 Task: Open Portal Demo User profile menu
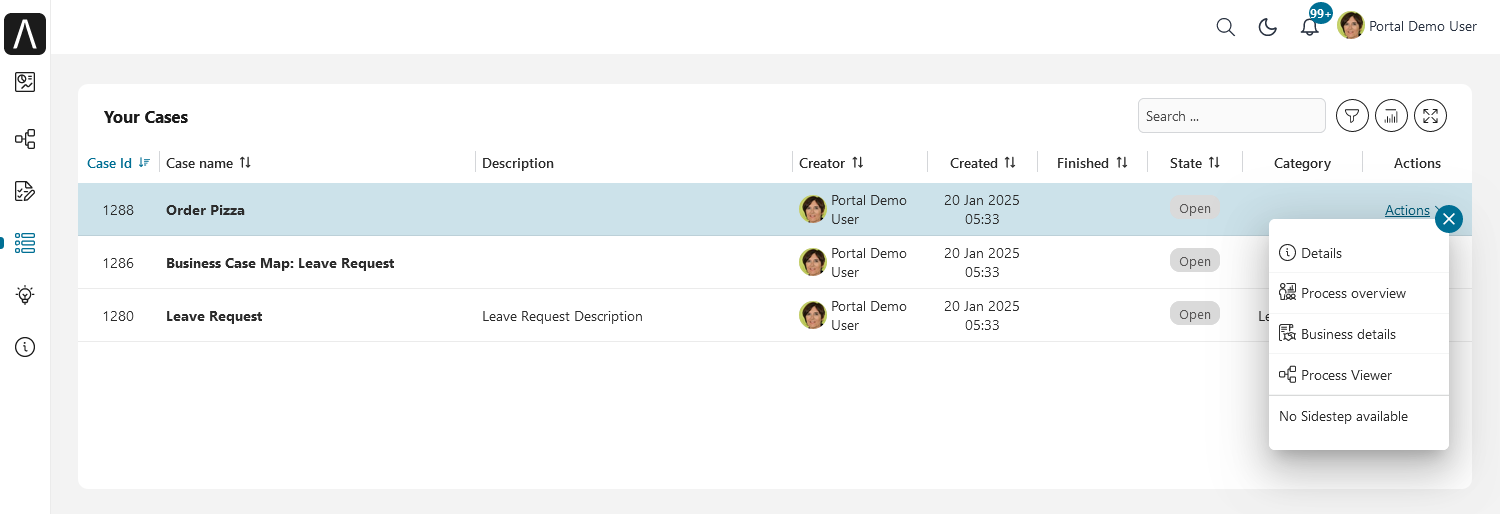click(1407, 26)
